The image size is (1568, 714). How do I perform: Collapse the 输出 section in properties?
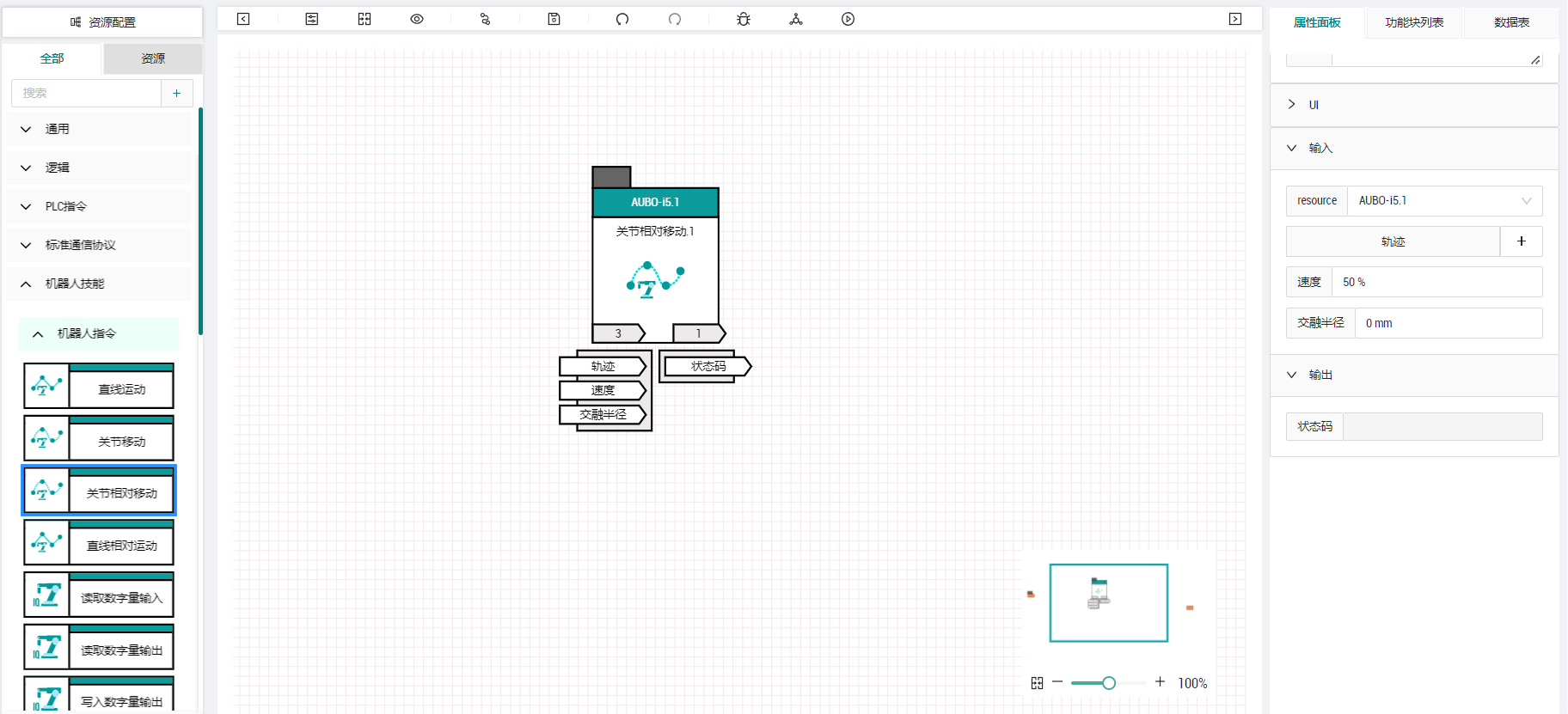[1414, 375]
